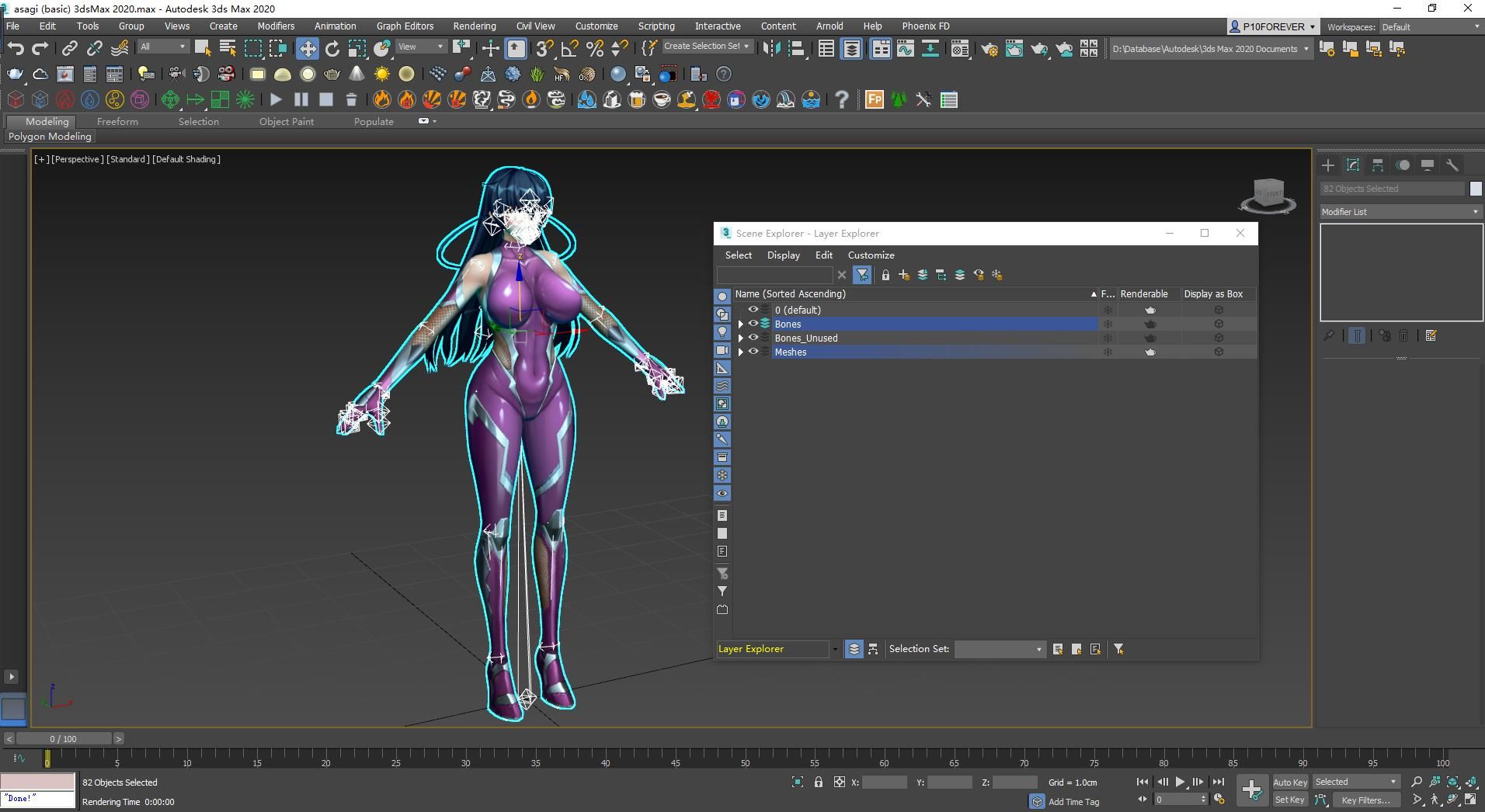Viewport: 1485px width, 812px height.
Task: Click the Select by Name icon
Action: (x=228, y=48)
